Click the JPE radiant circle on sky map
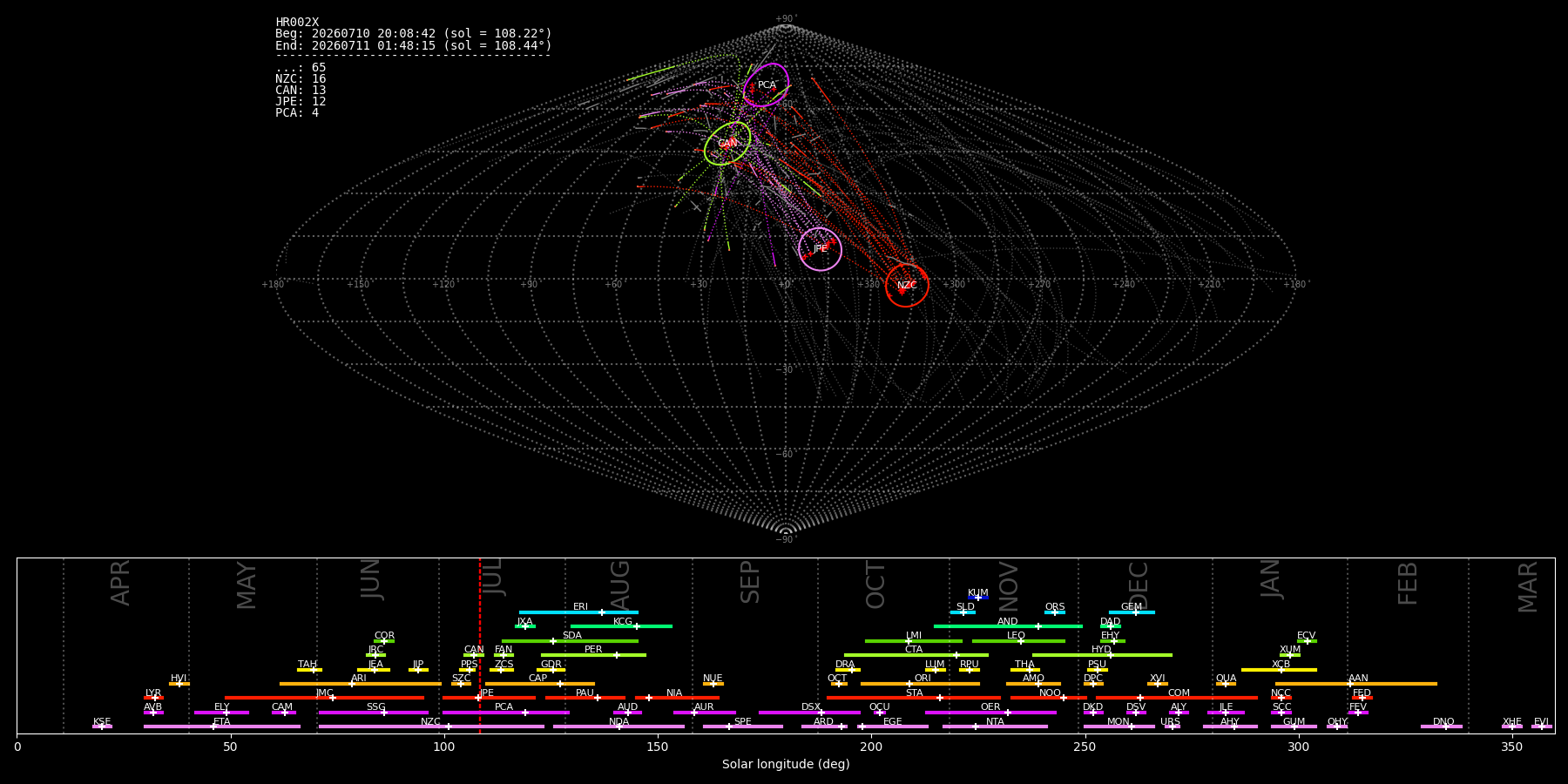Image resolution: width=1568 pixels, height=784 pixels. [820, 249]
